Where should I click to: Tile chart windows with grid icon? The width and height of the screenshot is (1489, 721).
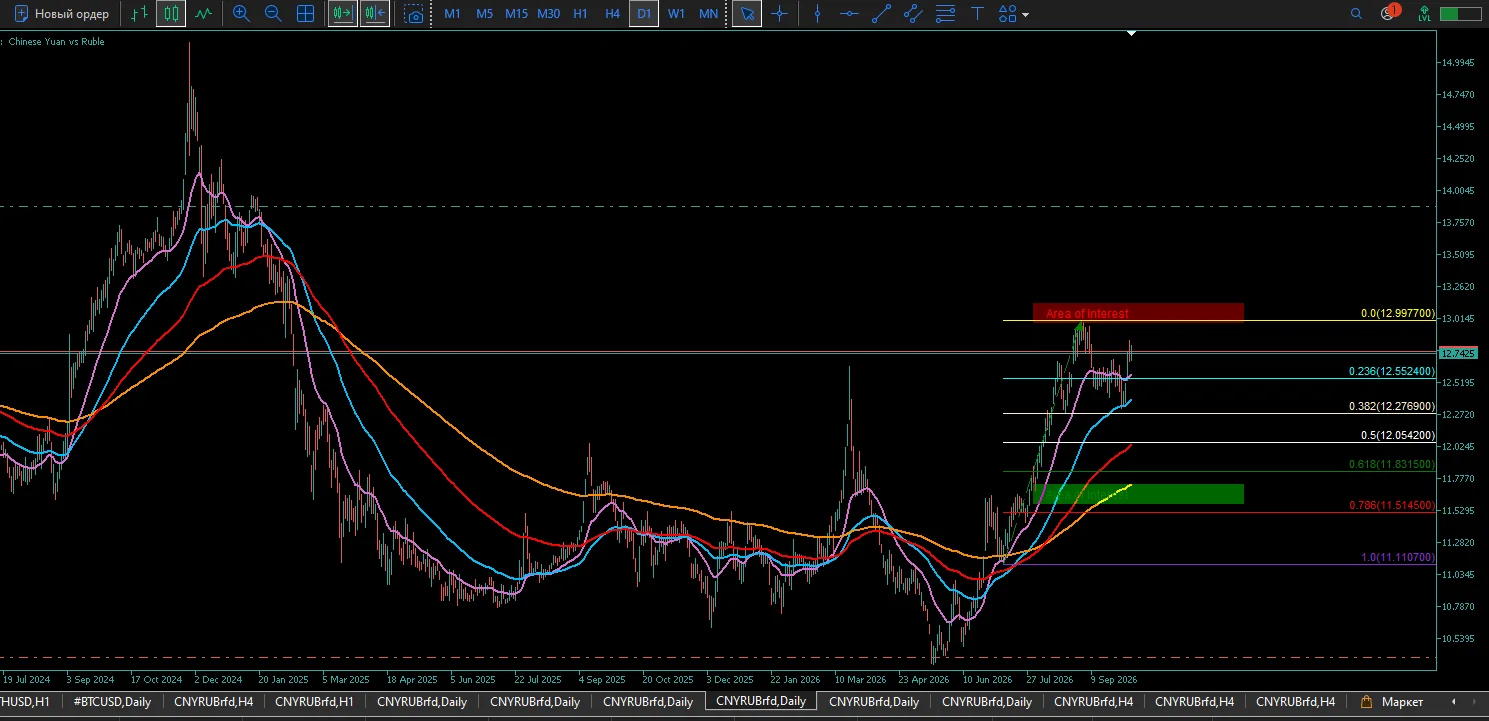306,14
